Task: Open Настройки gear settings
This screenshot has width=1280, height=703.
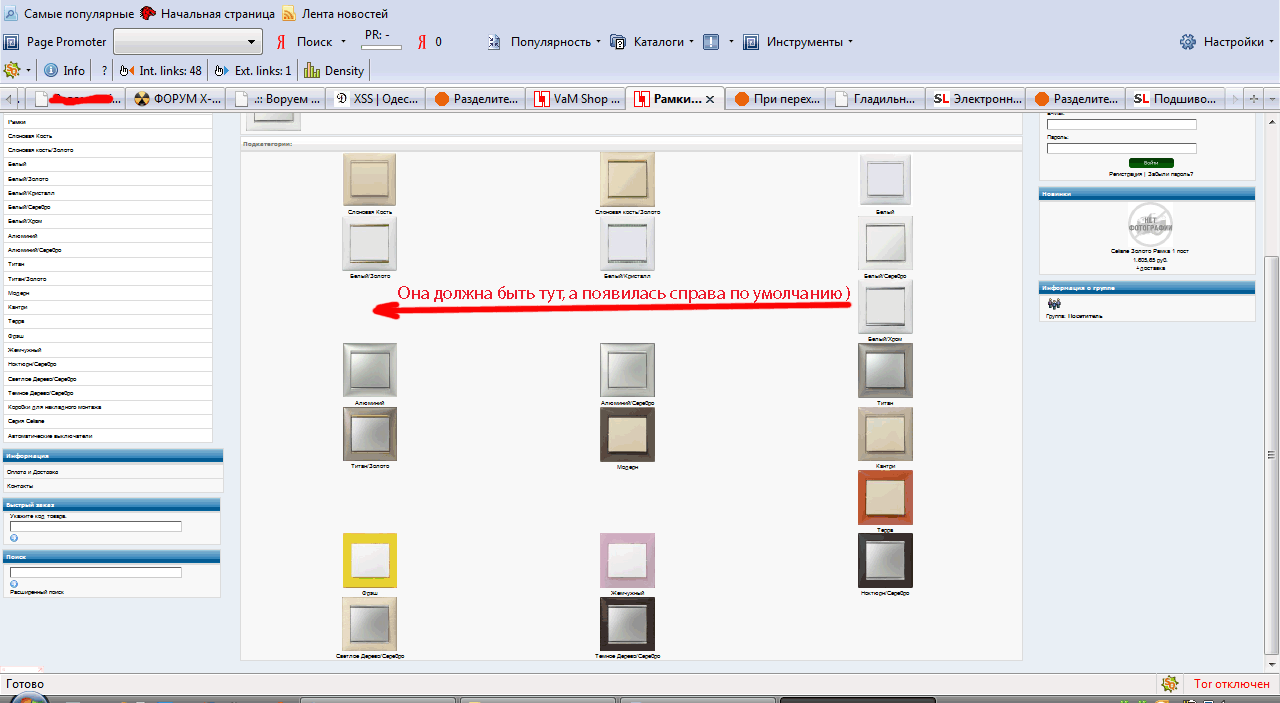Action: 1188,42
